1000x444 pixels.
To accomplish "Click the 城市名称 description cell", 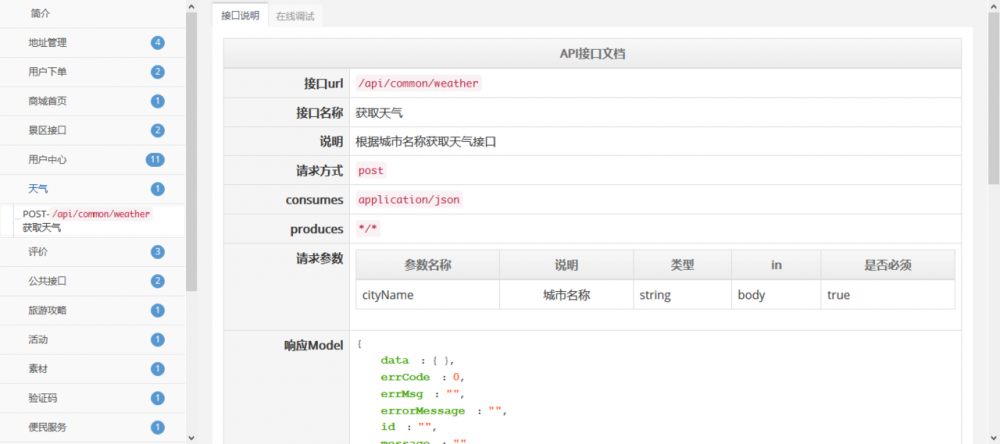I will tap(566, 295).
